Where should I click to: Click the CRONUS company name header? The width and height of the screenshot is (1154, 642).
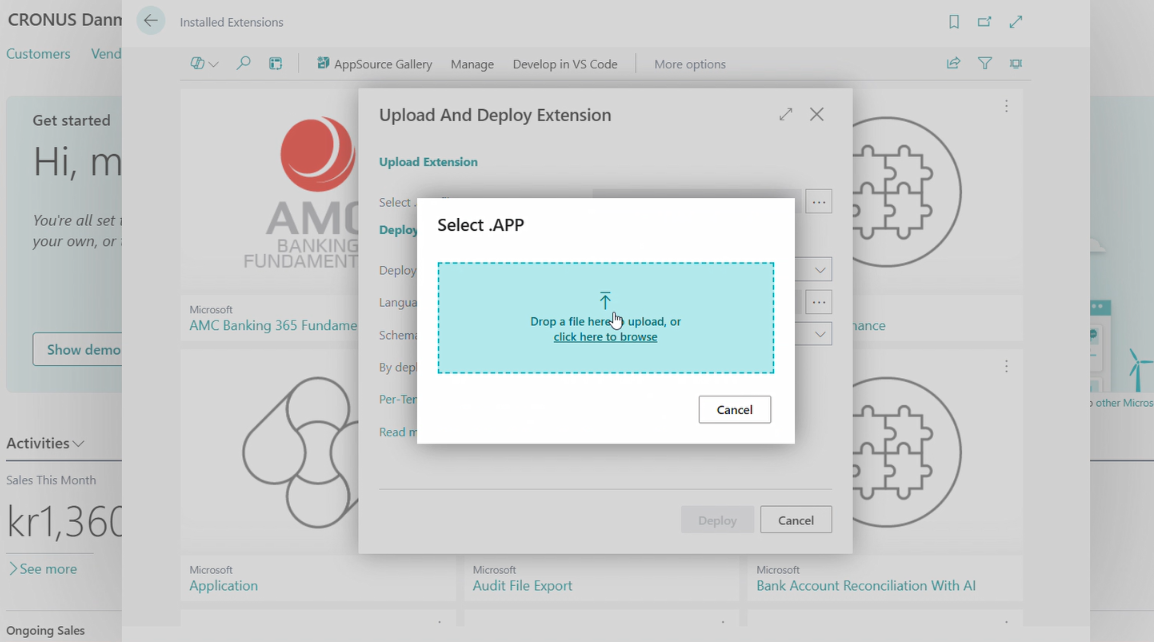click(64, 20)
